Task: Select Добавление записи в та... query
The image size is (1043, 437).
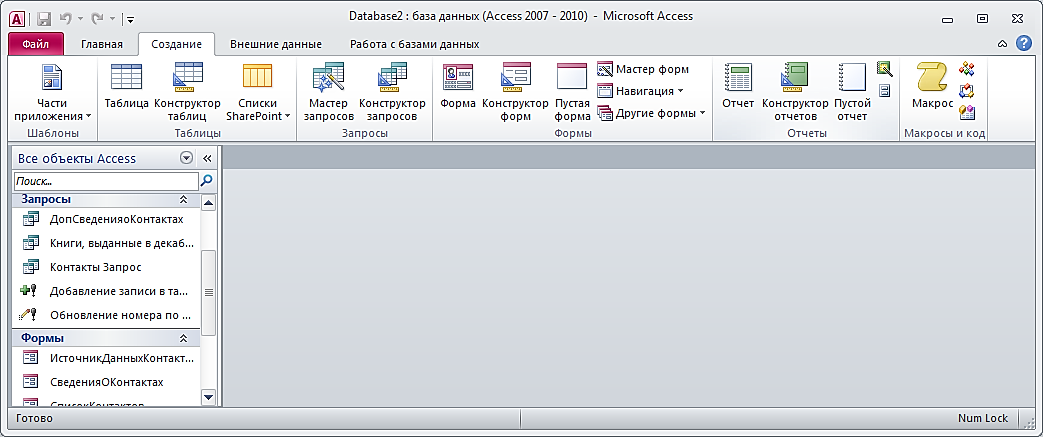Action: point(106,291)
